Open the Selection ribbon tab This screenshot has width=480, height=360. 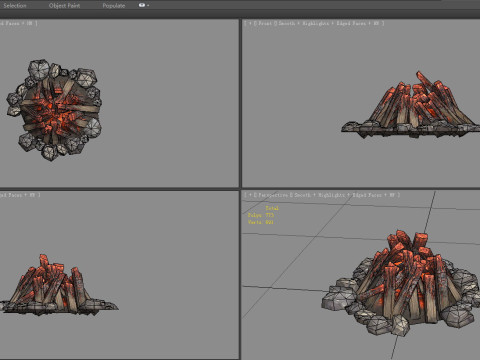pos(14,5)
